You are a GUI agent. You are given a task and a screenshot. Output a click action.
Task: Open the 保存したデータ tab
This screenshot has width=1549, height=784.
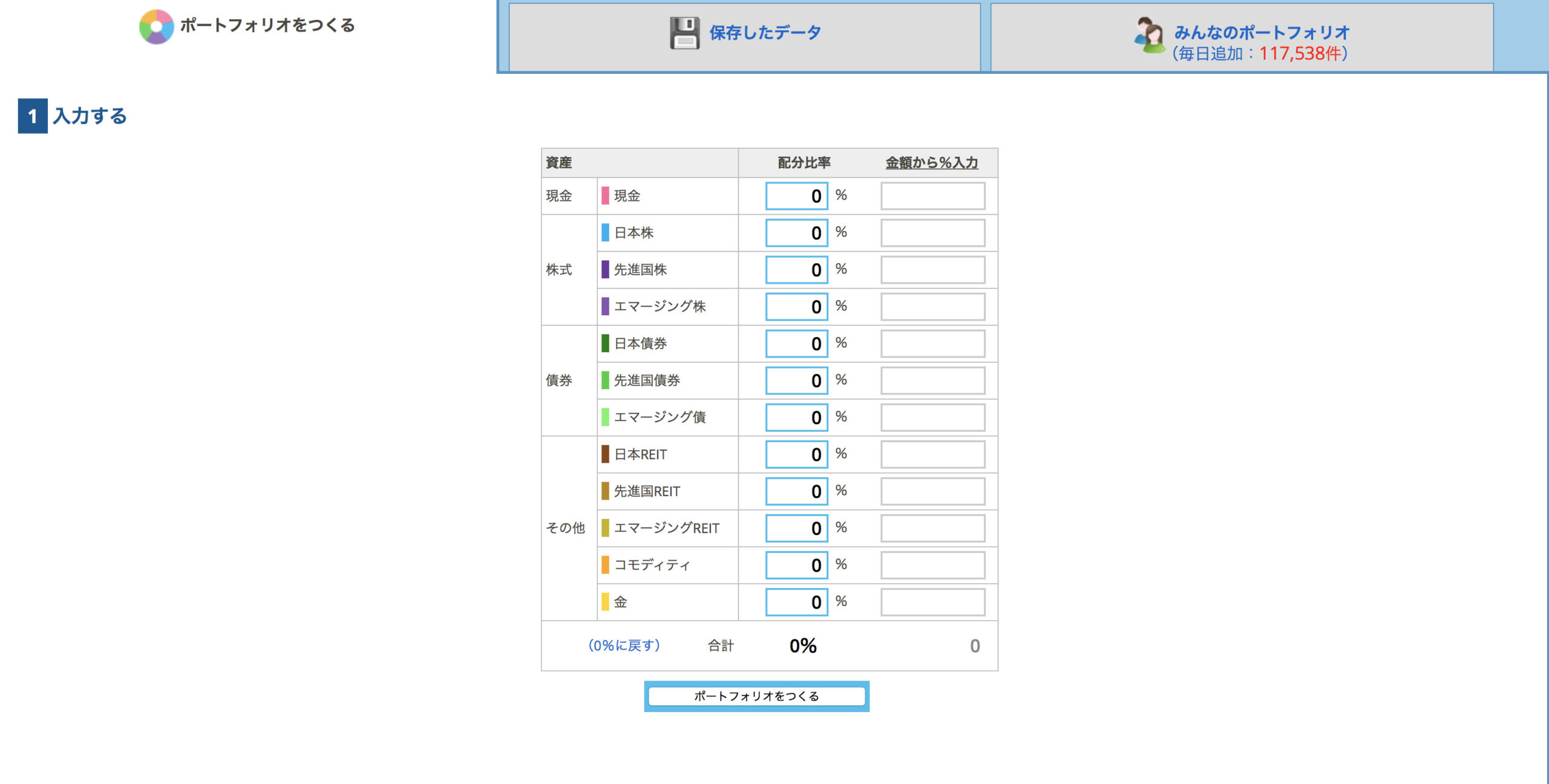point(744,37)
